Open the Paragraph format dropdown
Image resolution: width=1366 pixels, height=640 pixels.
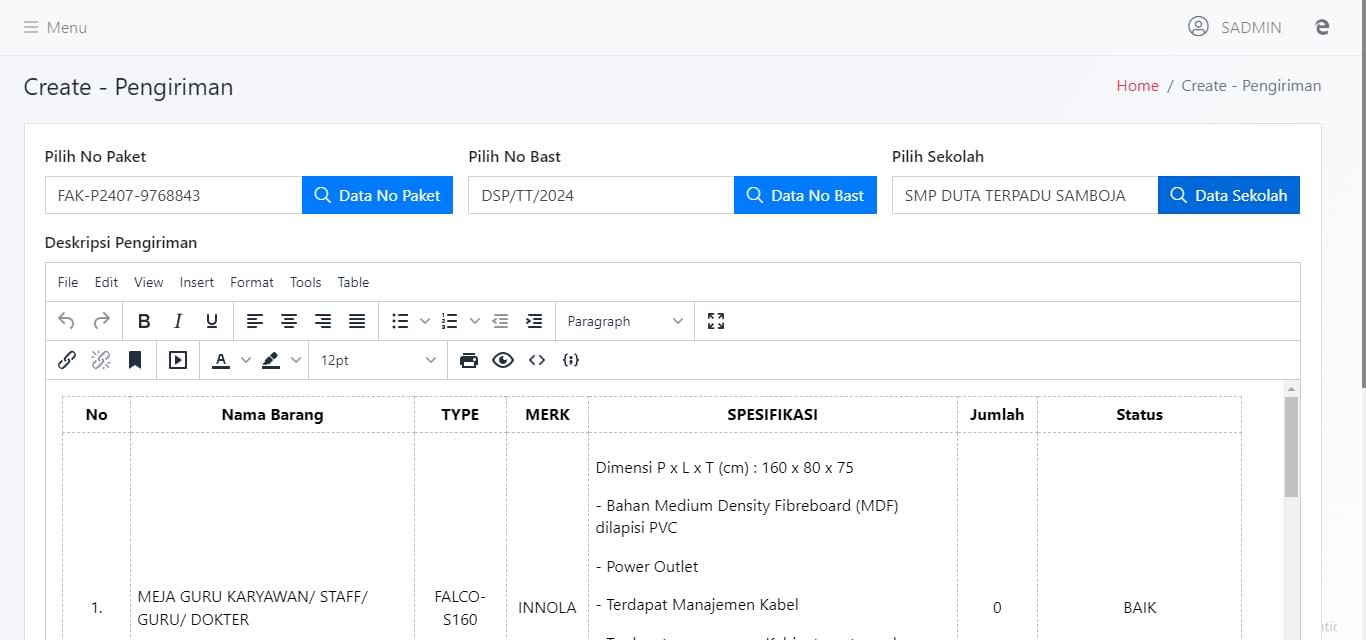624,320
